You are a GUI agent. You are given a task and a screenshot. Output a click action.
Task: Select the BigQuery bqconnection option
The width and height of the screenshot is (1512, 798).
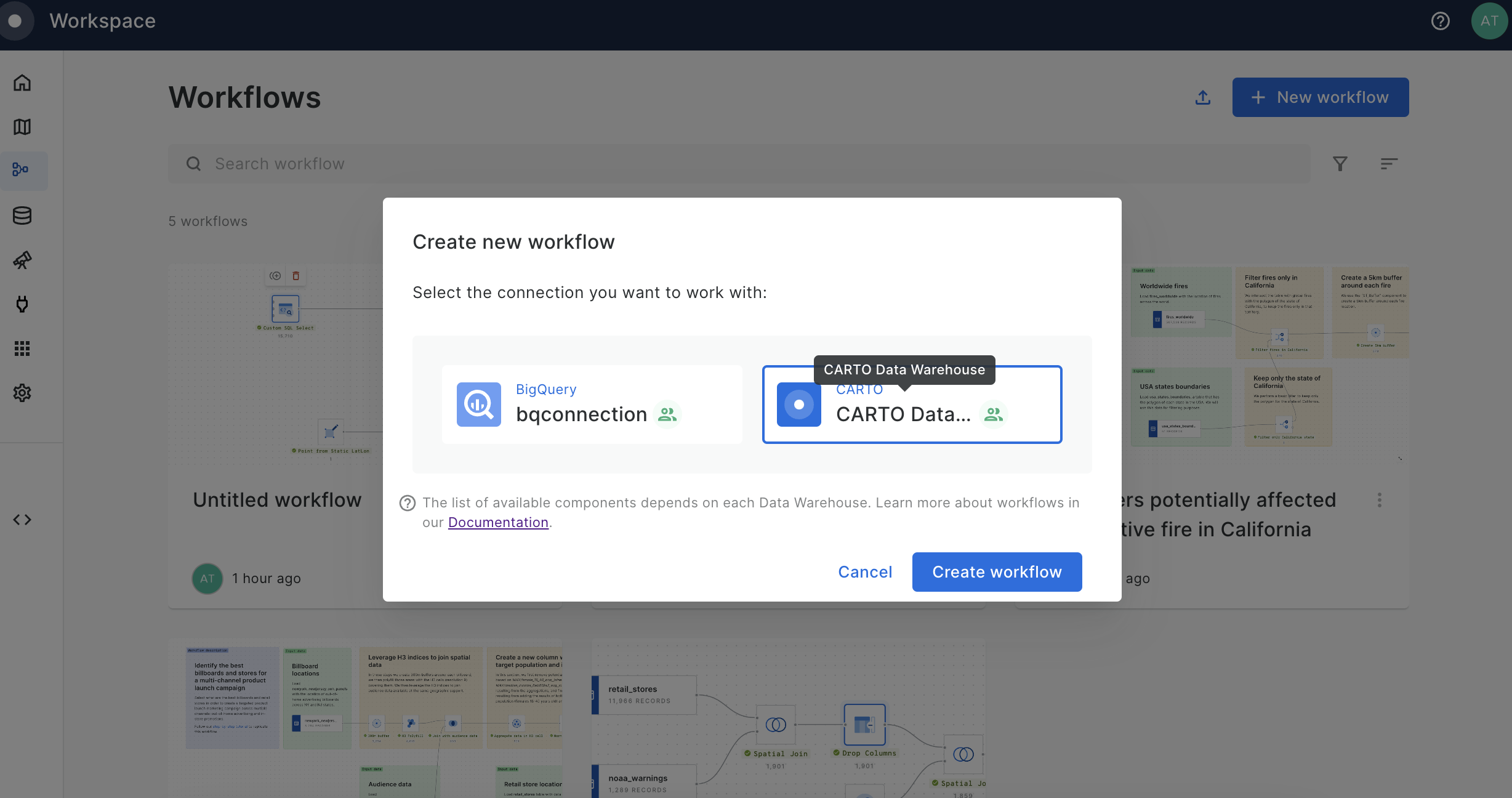(592, 405)
